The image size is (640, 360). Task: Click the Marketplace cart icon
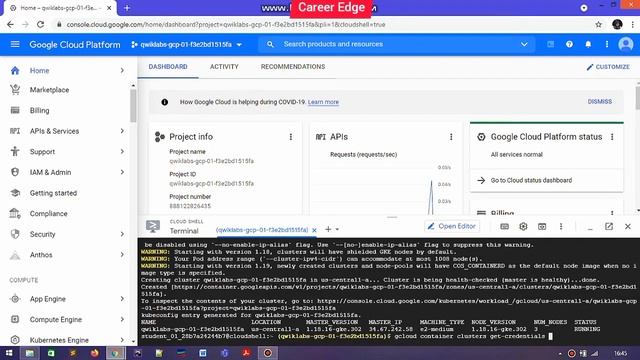tap(15, 90)
